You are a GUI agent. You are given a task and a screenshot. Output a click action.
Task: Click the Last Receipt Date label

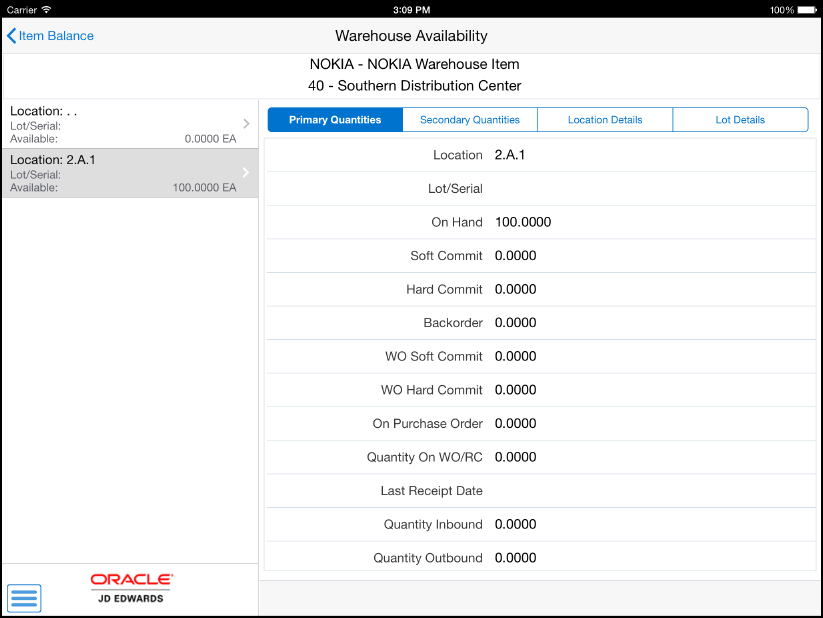point(431,490)
